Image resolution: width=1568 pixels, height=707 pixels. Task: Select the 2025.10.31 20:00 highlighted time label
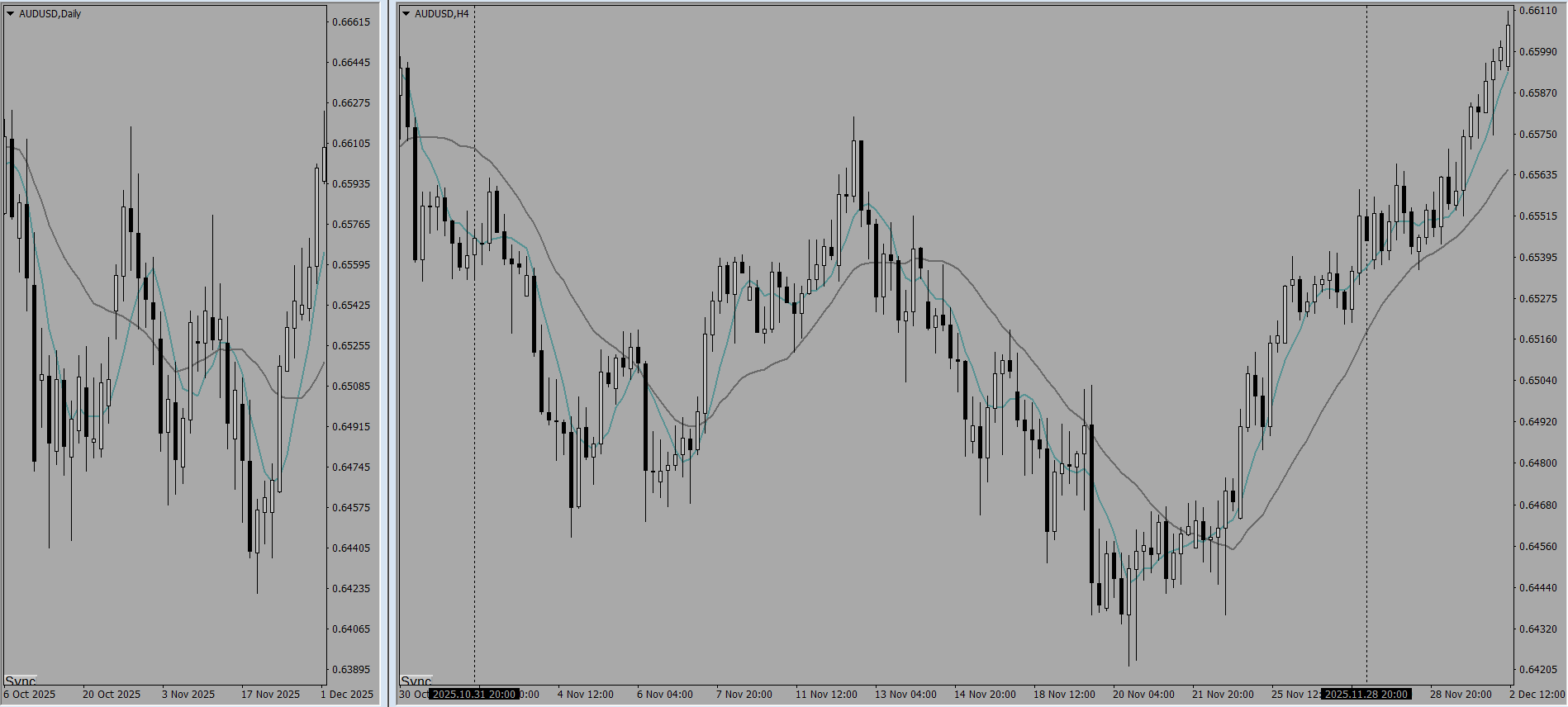point(474,694)
